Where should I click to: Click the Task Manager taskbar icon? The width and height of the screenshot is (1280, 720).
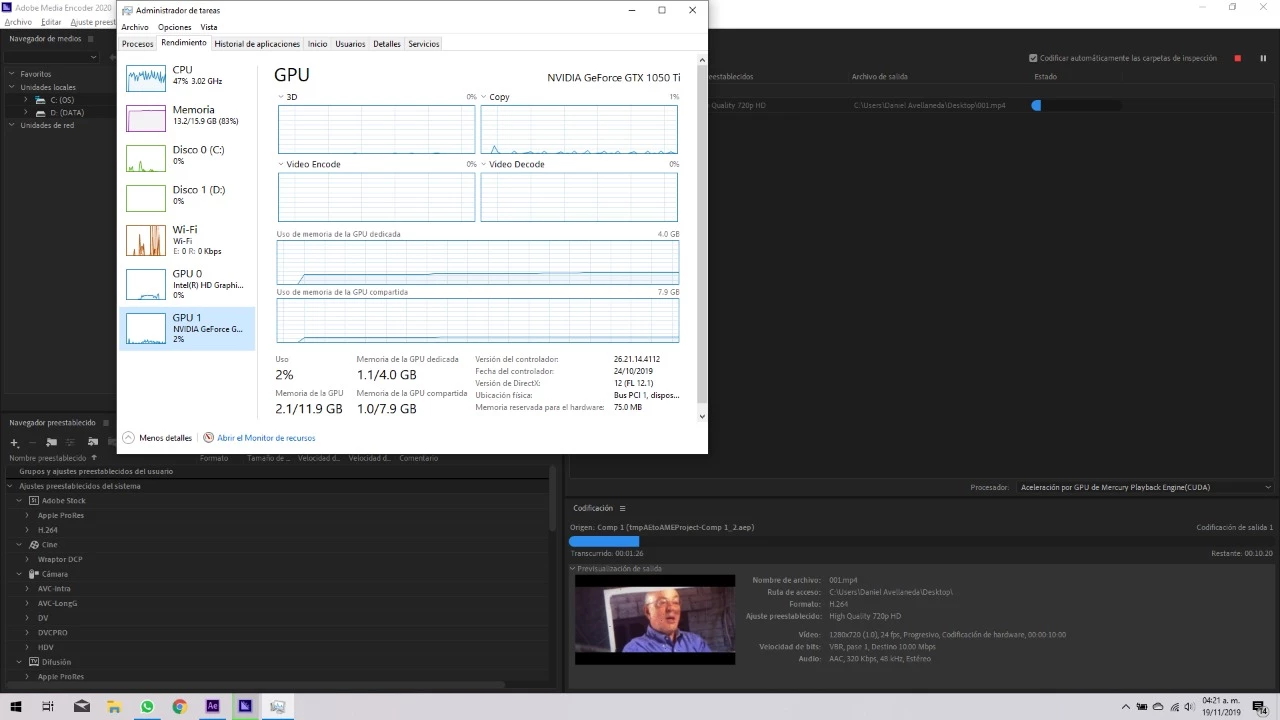(x=278, y=706)
